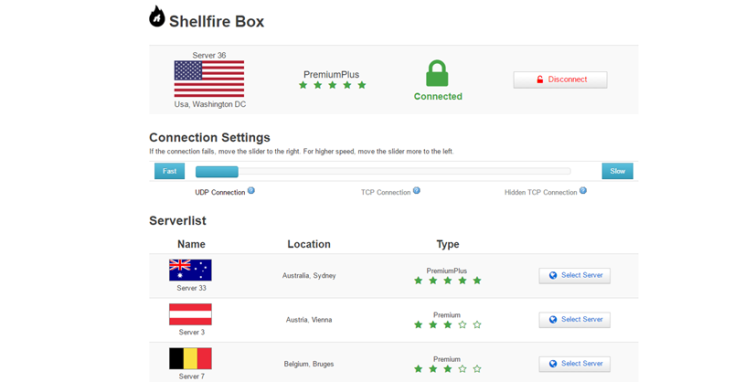Click the Type column header

tap(448, 245)
